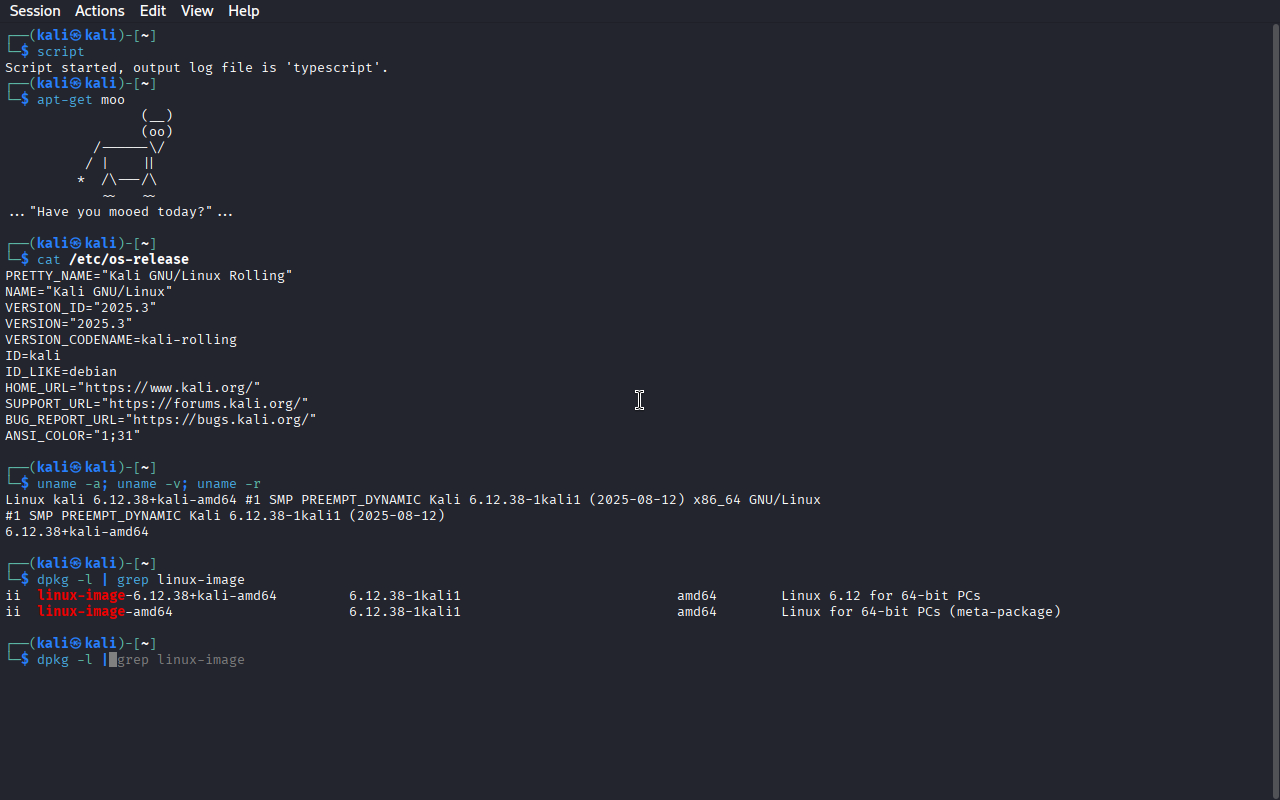
Task: Open the View menu
Action: pos(197,11)
